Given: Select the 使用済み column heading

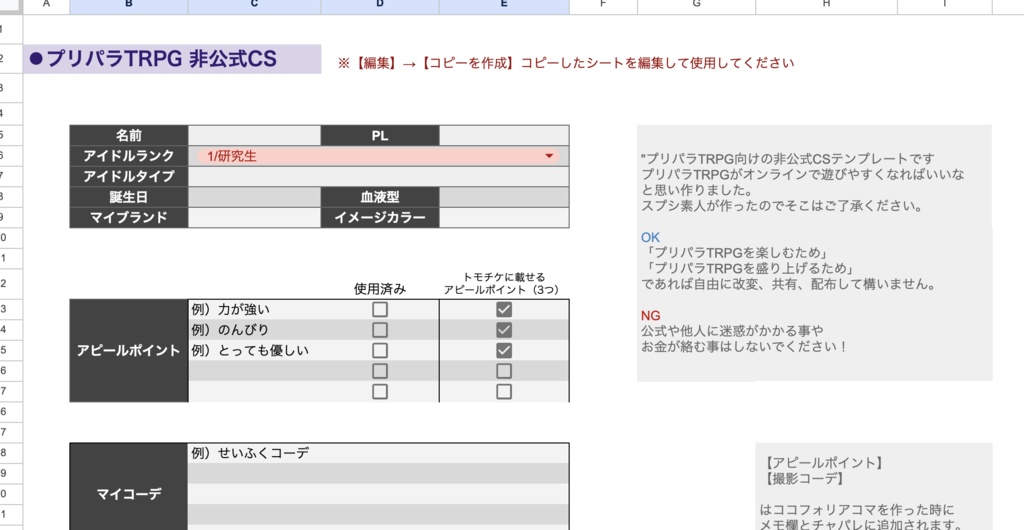Looking at the screenshot, I should pyautogui.click(x=379, y=289).
